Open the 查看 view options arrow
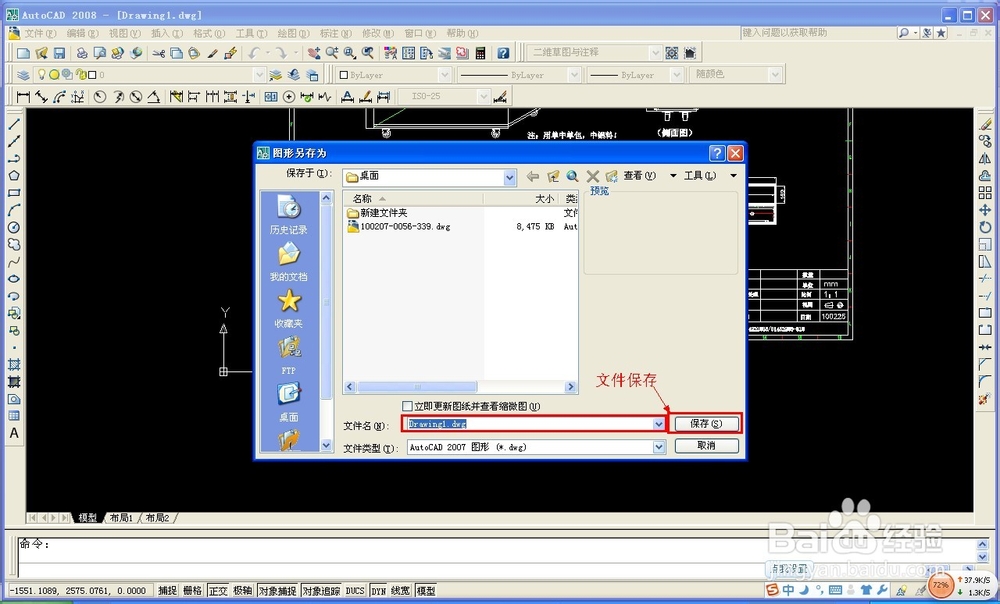This screenshot has width=1000, height=604. pyautogui.click(x=673, y=175)
